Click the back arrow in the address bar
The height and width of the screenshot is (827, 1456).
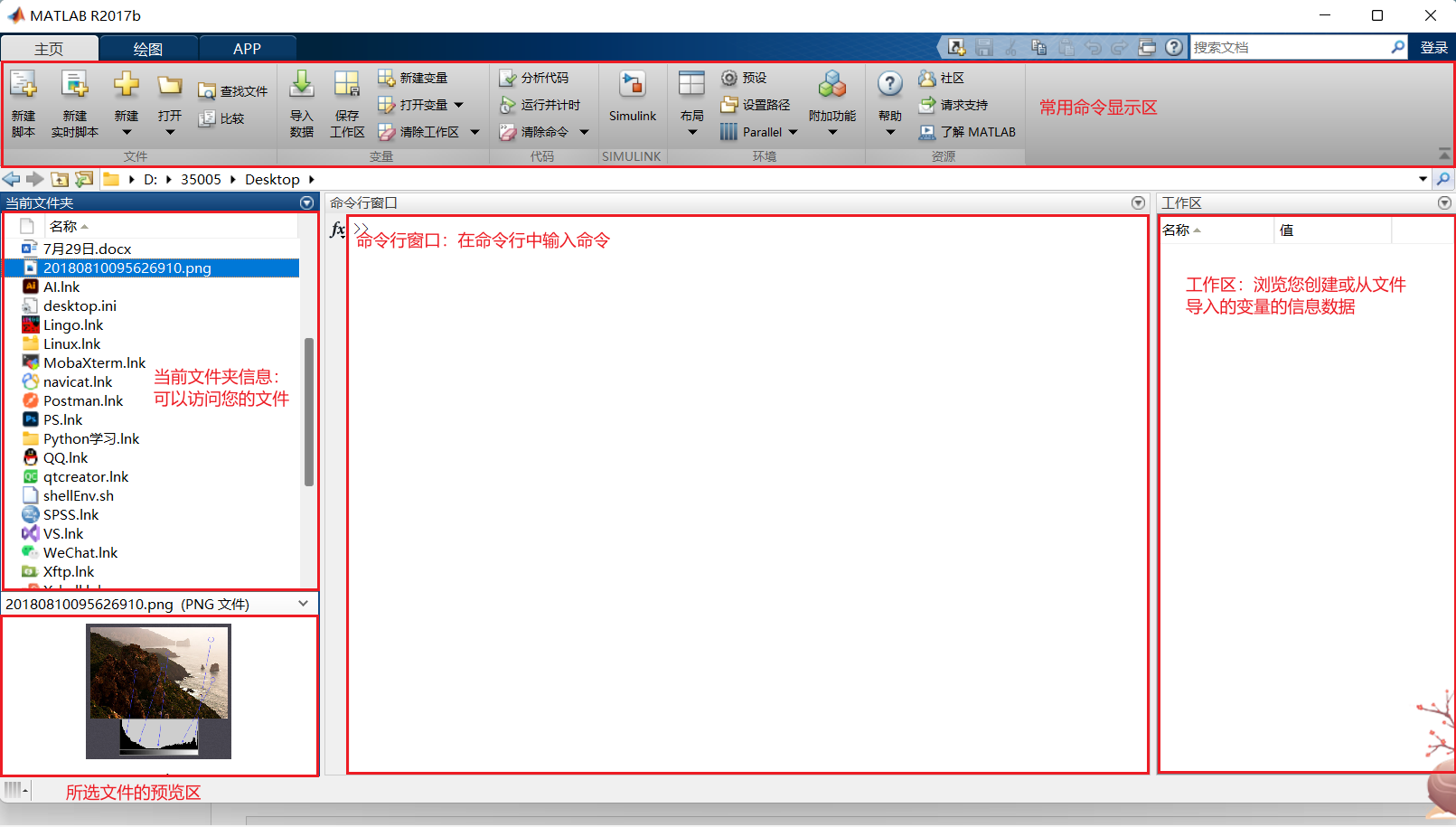(12, 179)
